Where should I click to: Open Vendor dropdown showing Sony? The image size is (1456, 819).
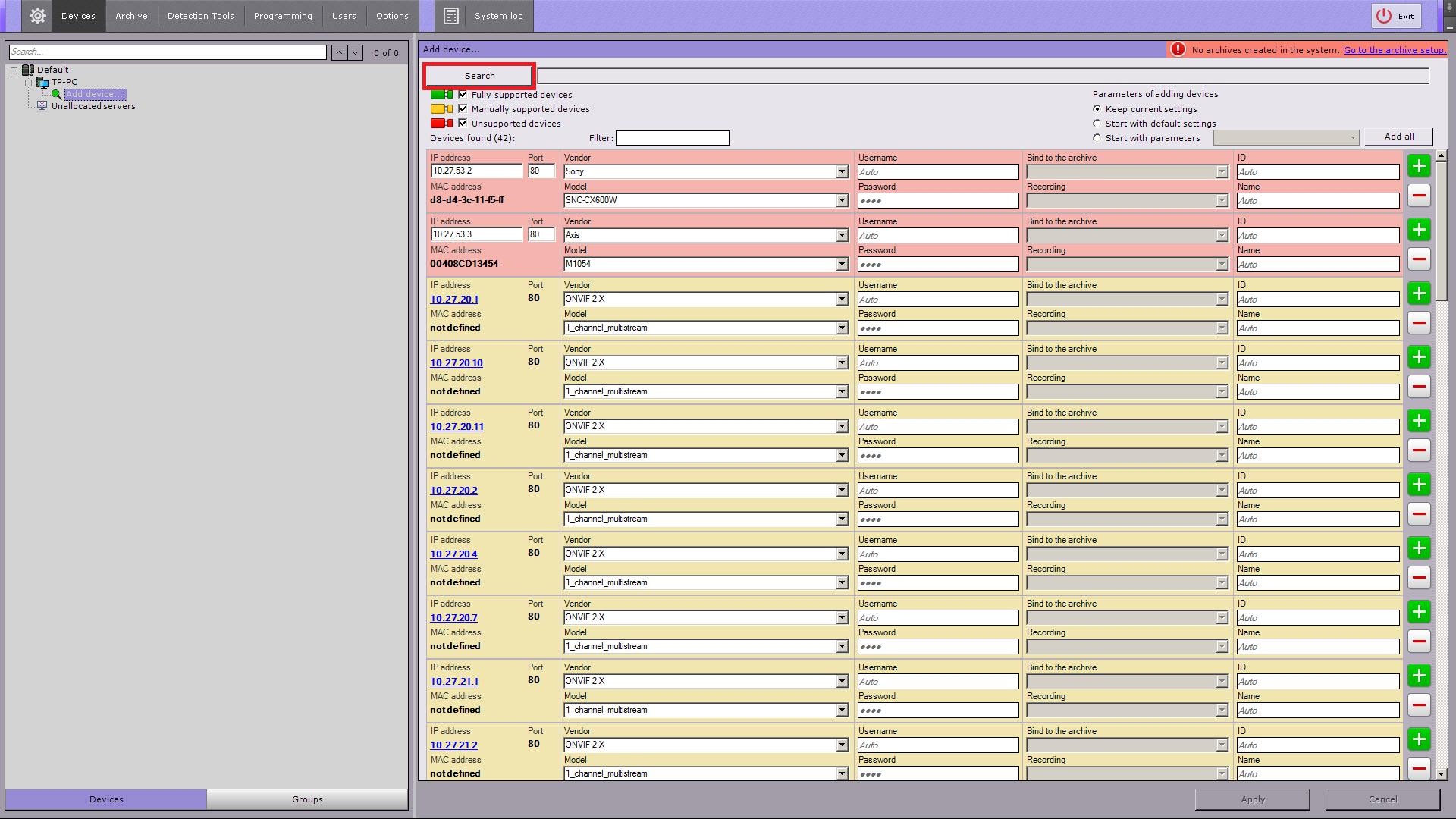[x=842, y=171]
